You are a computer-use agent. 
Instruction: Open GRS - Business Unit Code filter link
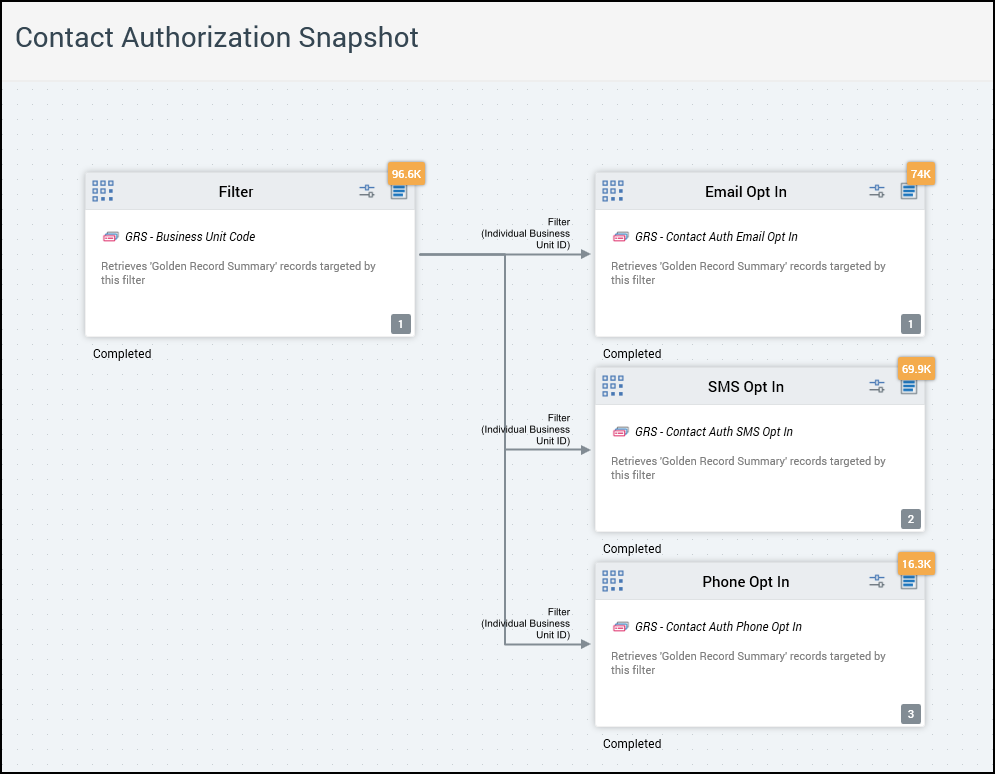tap(190, 237)
